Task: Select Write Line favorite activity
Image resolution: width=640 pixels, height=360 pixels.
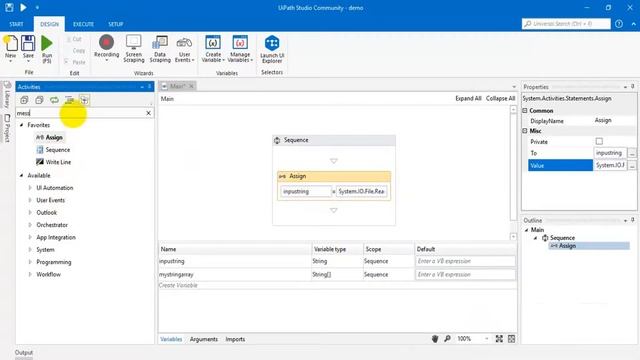Action: [53, 162]
